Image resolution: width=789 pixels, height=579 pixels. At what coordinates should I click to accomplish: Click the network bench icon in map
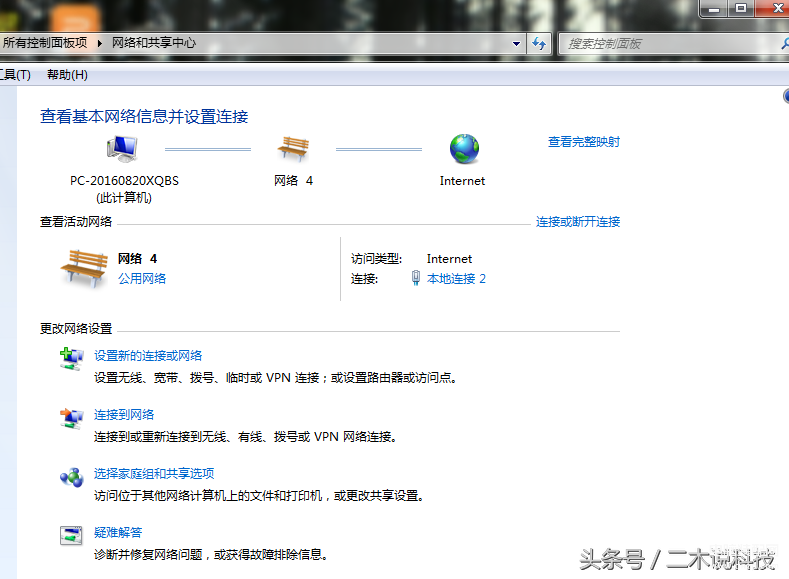click(x=293, y=148)
